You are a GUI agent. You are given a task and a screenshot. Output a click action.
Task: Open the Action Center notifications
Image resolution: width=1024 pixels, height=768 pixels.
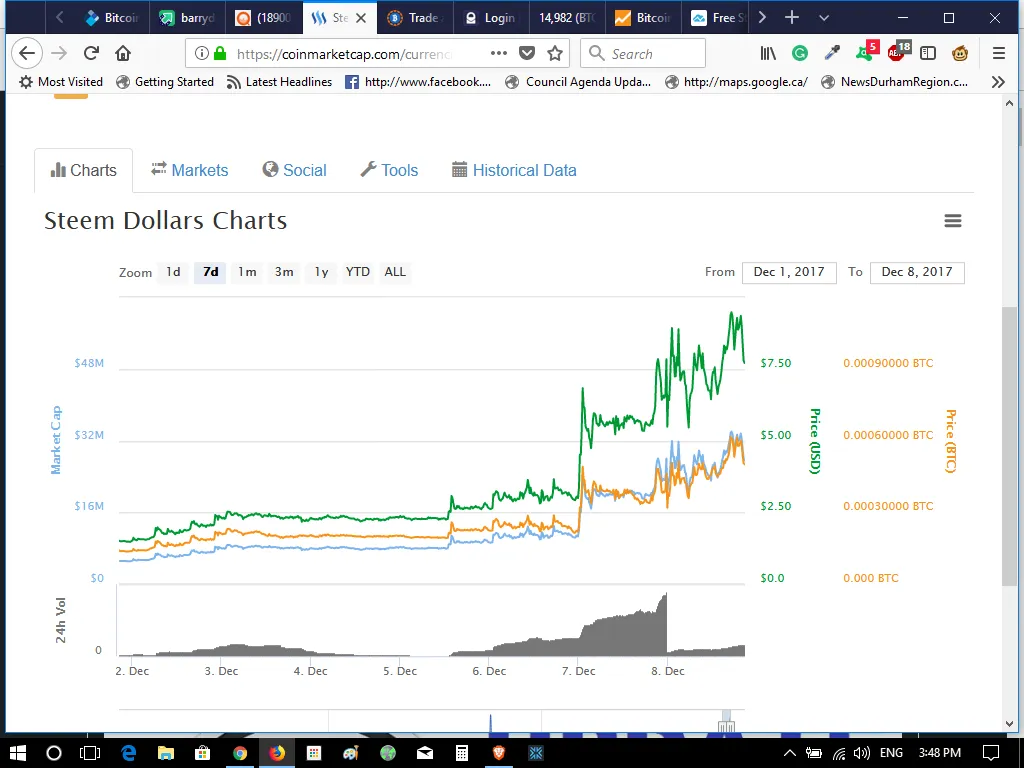click(991, 753)
